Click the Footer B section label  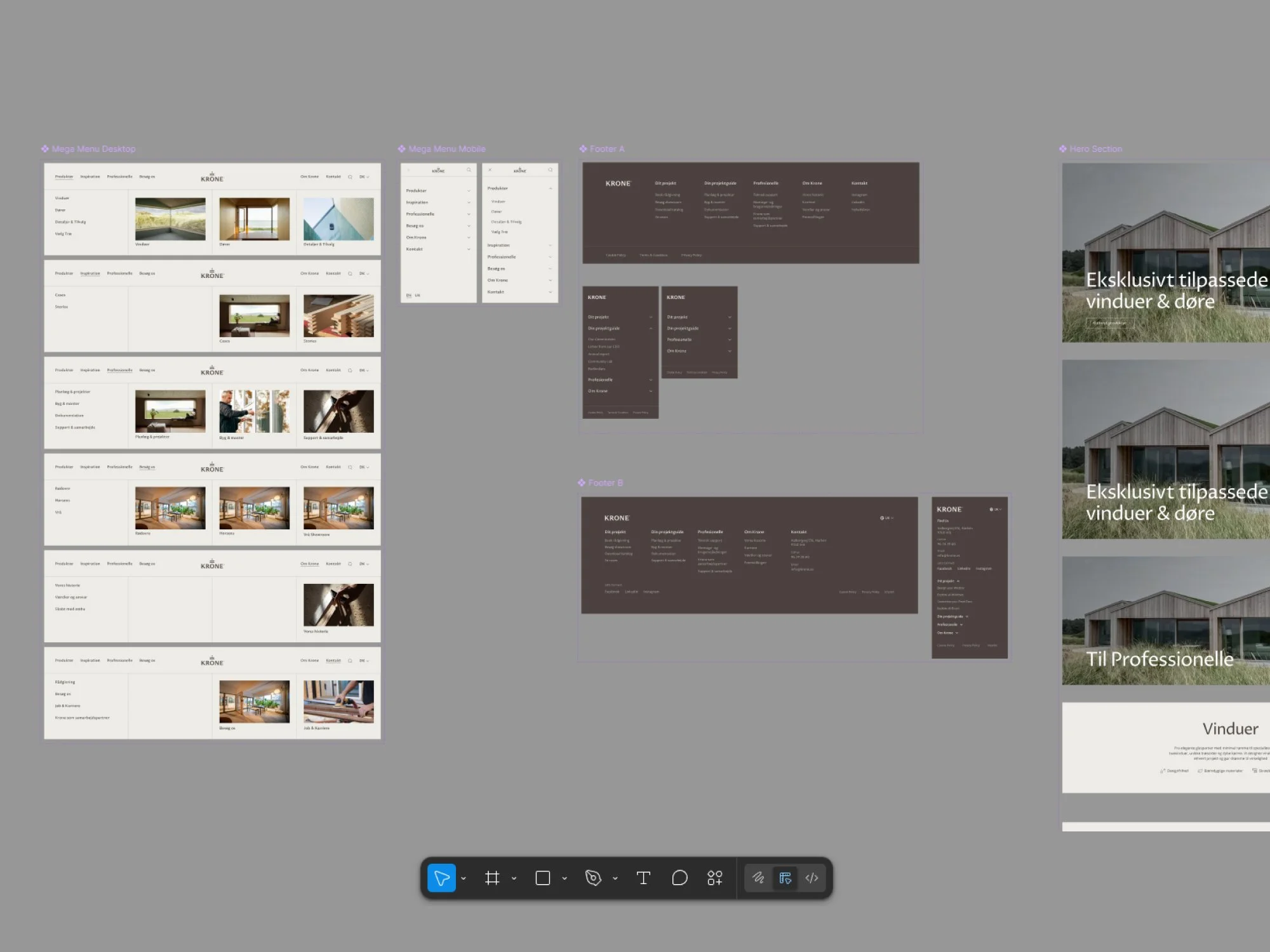pos(605,483)
